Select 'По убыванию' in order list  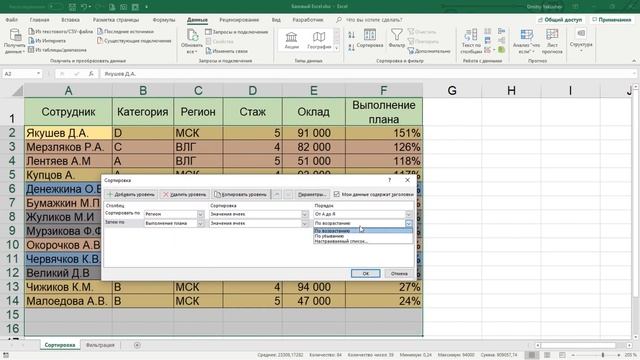363,236
